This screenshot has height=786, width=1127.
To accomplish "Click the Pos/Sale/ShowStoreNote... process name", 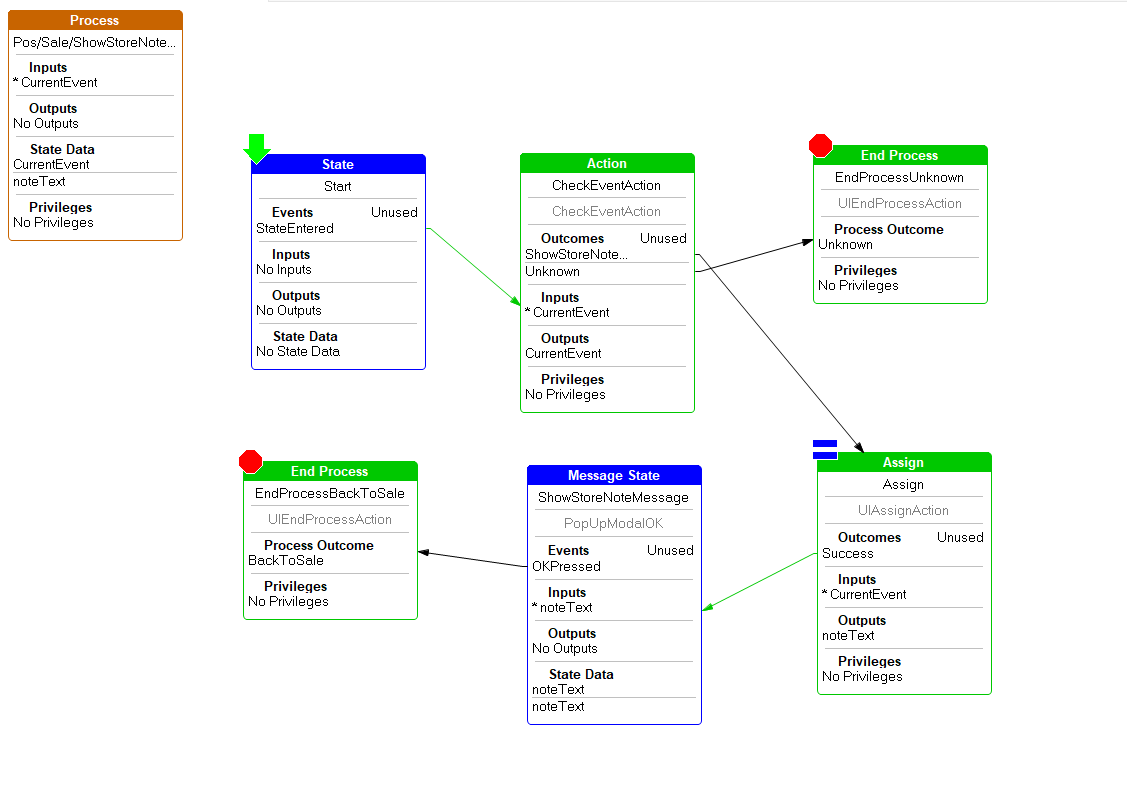I will pyautogui.click(x=94, y=42).
